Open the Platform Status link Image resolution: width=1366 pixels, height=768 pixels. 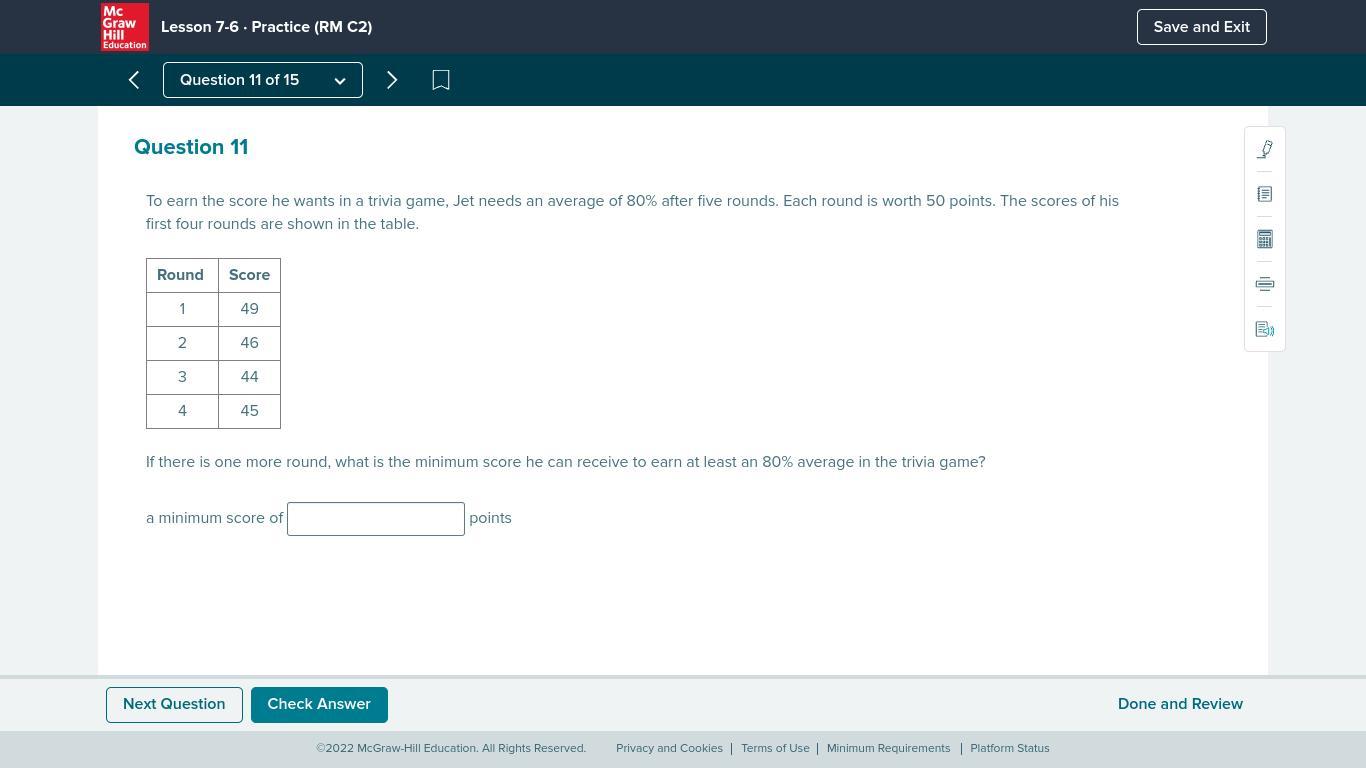(1009, 748)
